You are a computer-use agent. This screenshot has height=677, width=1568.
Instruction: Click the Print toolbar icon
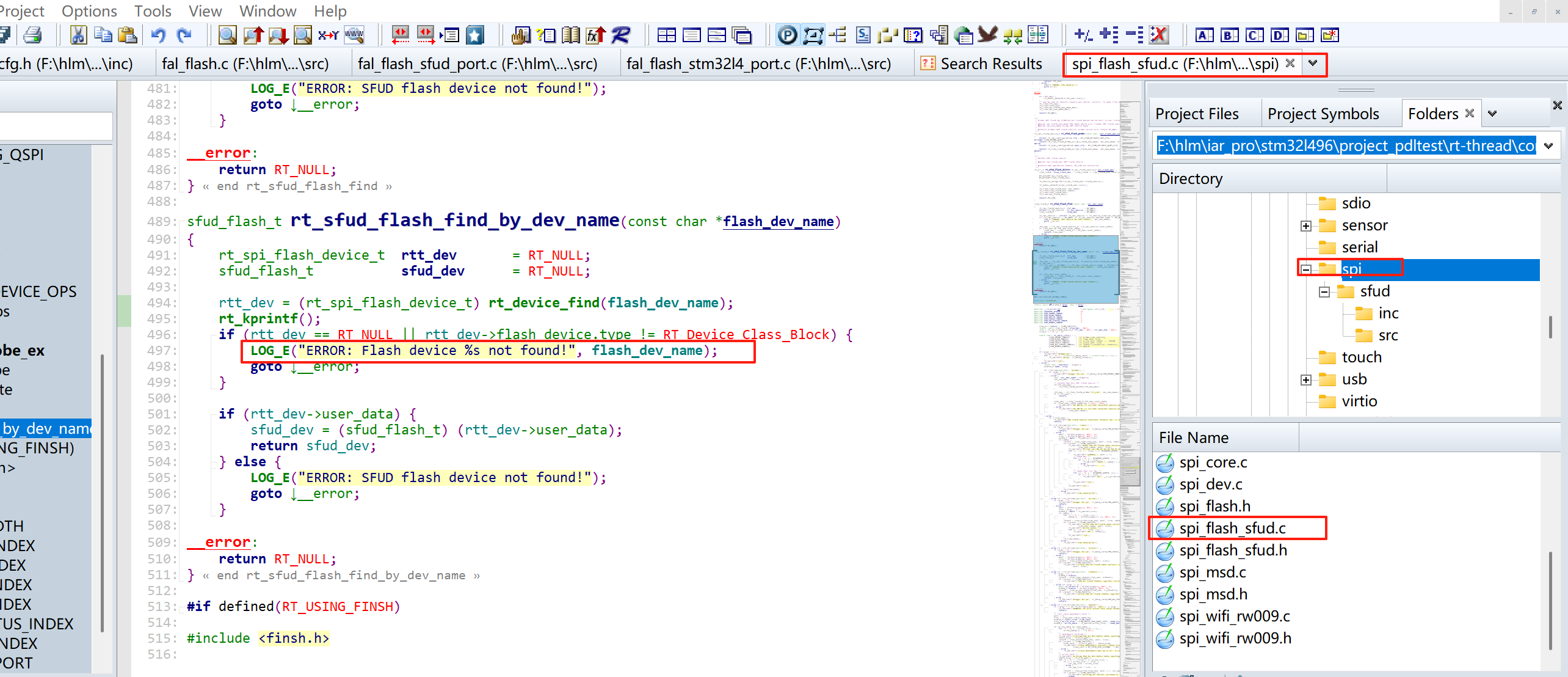pyautogui.click(x=32, y=35)
